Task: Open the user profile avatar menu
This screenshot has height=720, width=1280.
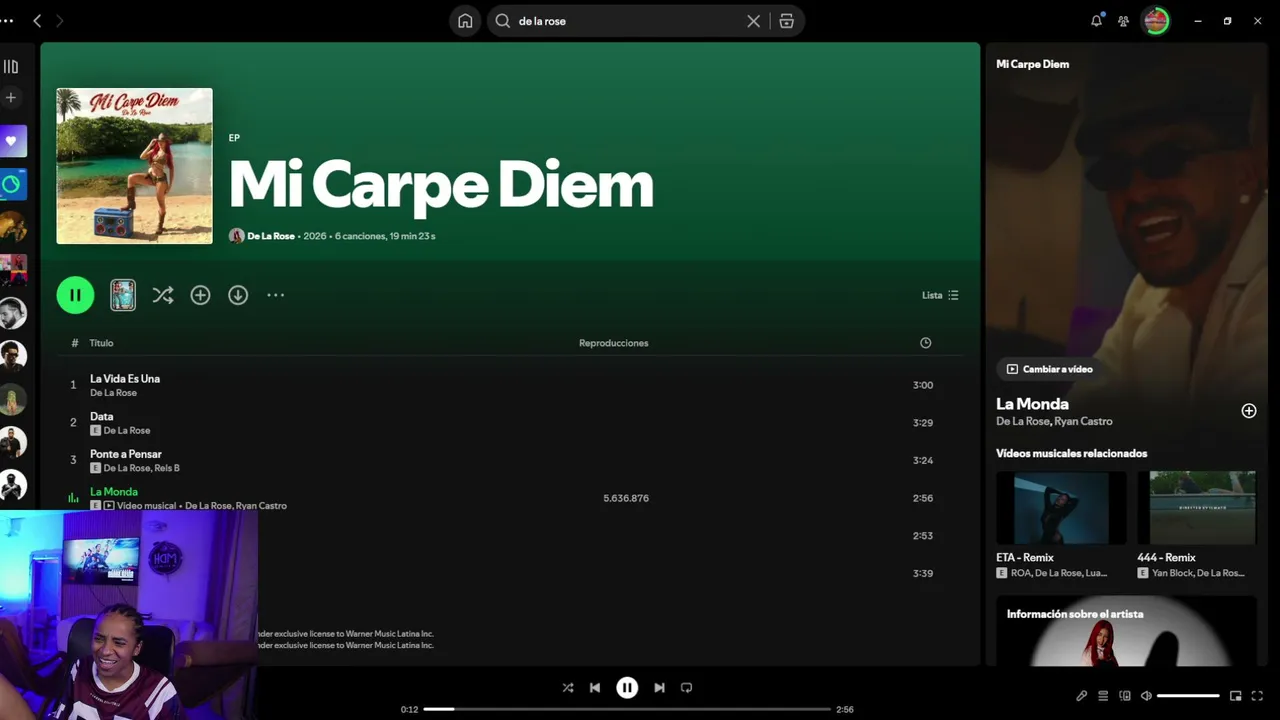Action: point(1157,21)
